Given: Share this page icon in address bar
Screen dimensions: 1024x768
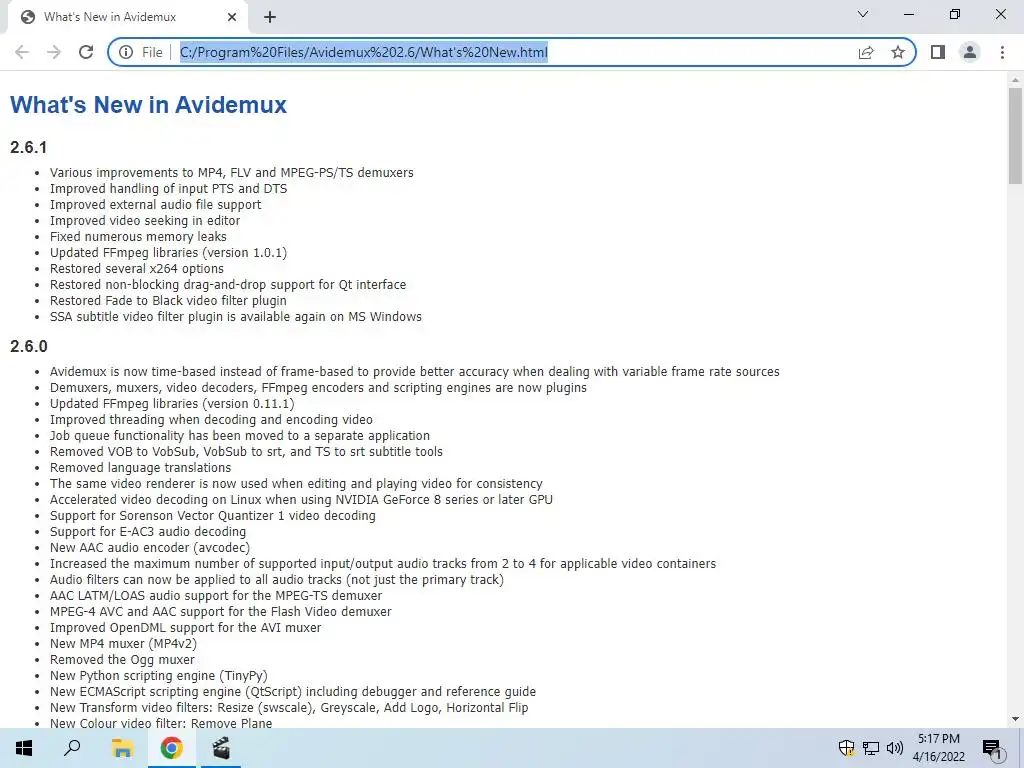Looking at the screenshot, I should tap(866, 52).
